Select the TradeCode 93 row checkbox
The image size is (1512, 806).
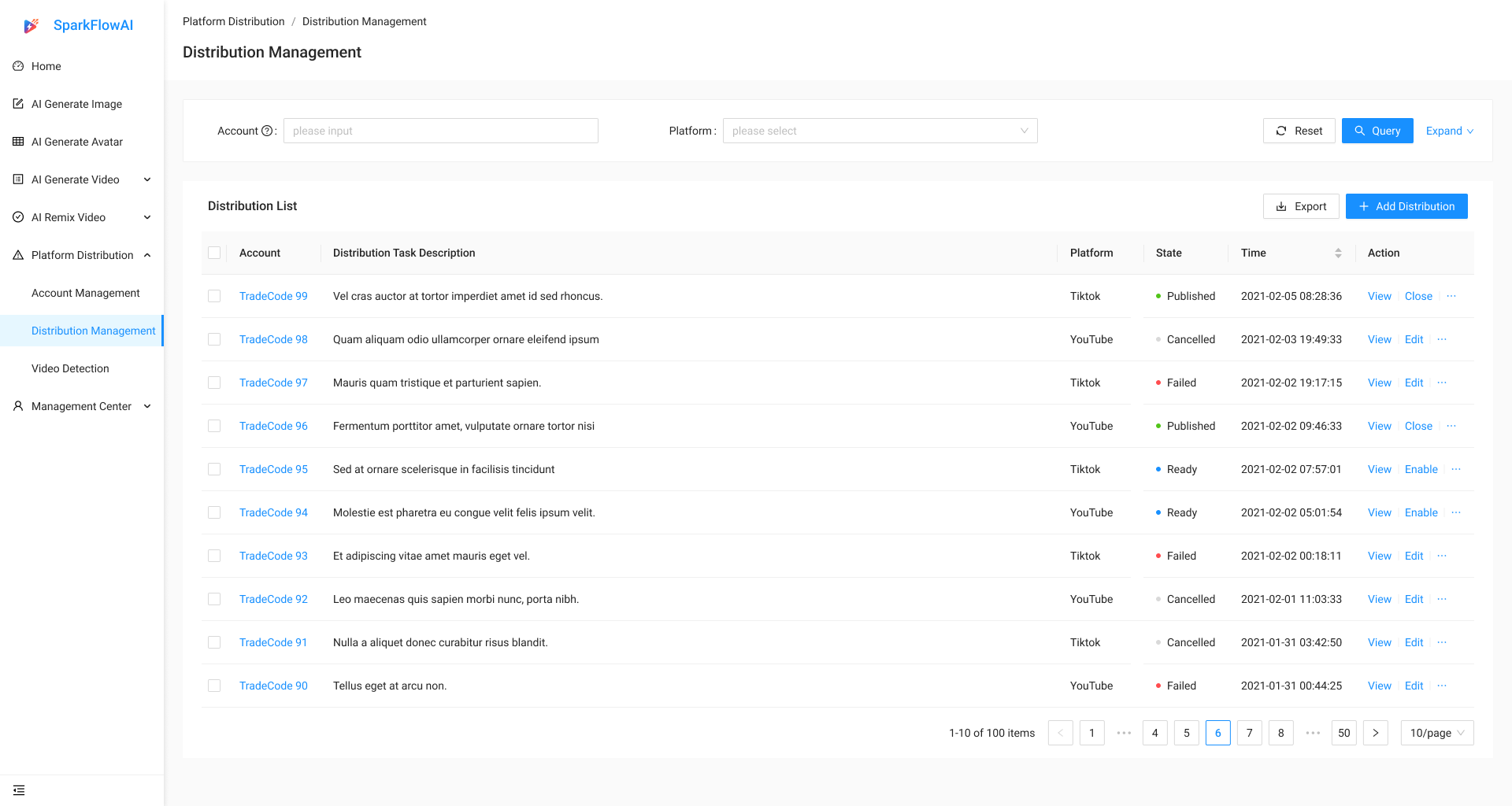(214, 556)
